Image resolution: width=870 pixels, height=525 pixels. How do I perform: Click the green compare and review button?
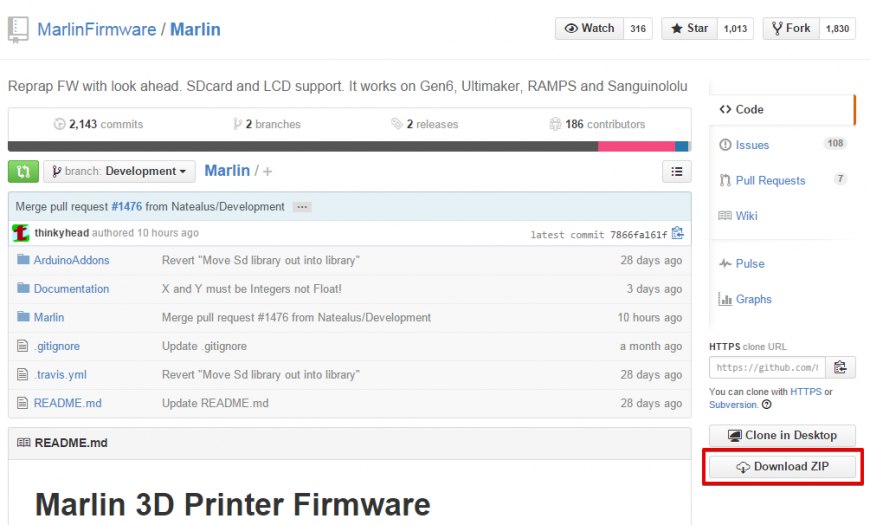pyautogui.click(x=23, y=171)
